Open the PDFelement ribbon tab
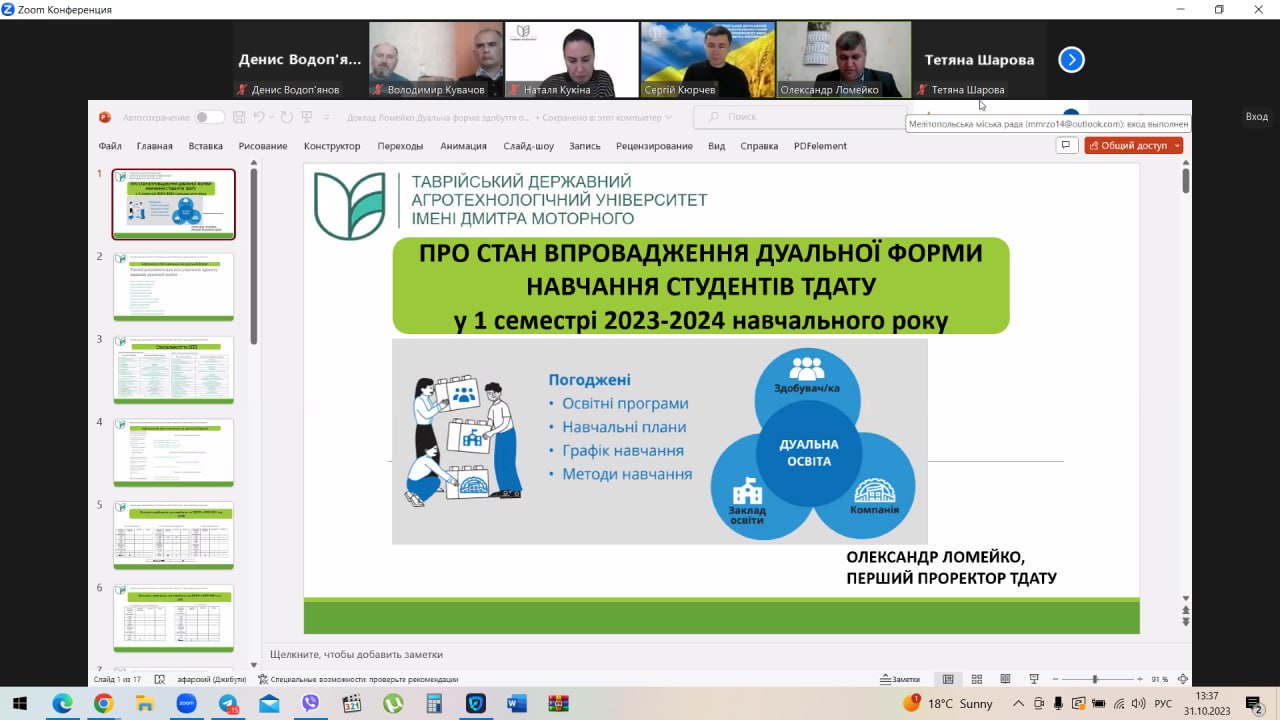This screenshot has height=720, width=1280. (x=820, y=146)
